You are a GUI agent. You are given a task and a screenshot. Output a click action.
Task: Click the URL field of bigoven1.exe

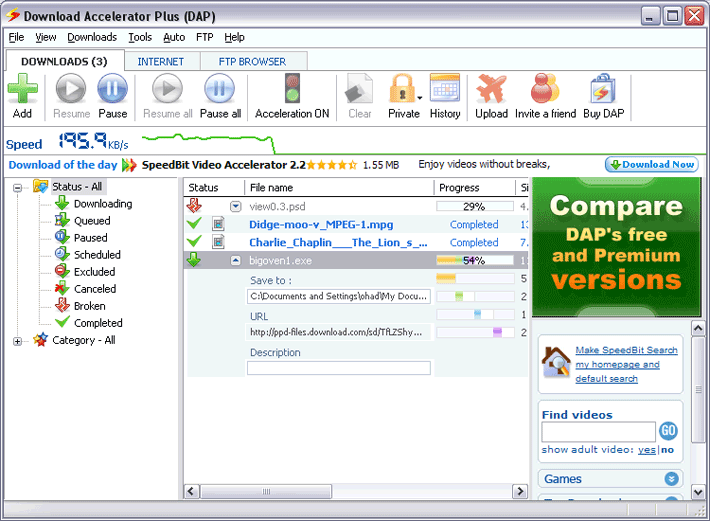(339, 332)
